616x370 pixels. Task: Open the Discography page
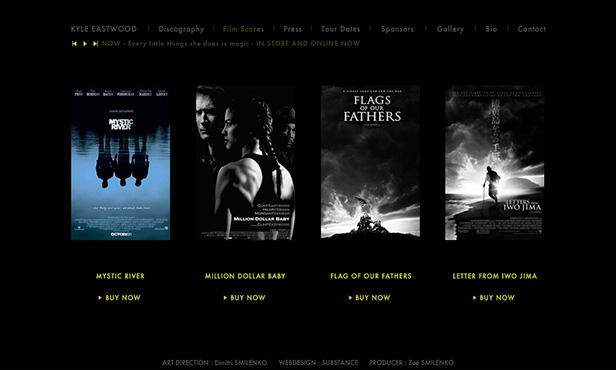[x=181, y=29]
